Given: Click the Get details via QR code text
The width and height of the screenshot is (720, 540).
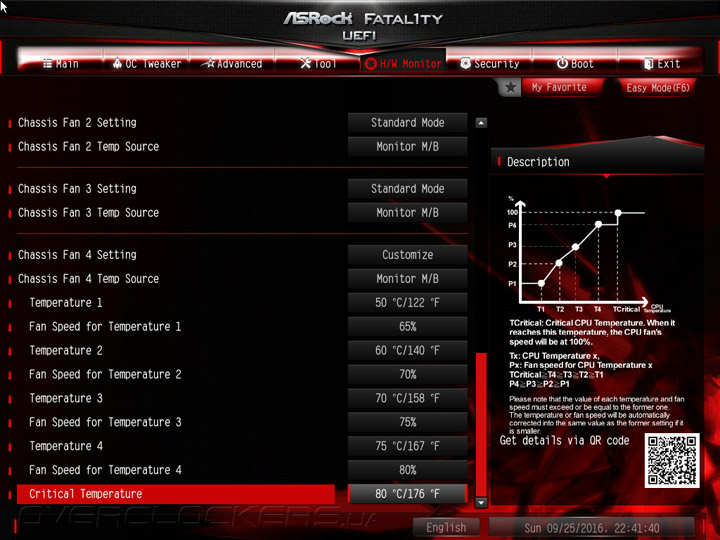Looking at the screenshot, I should [x=564, y=440].
